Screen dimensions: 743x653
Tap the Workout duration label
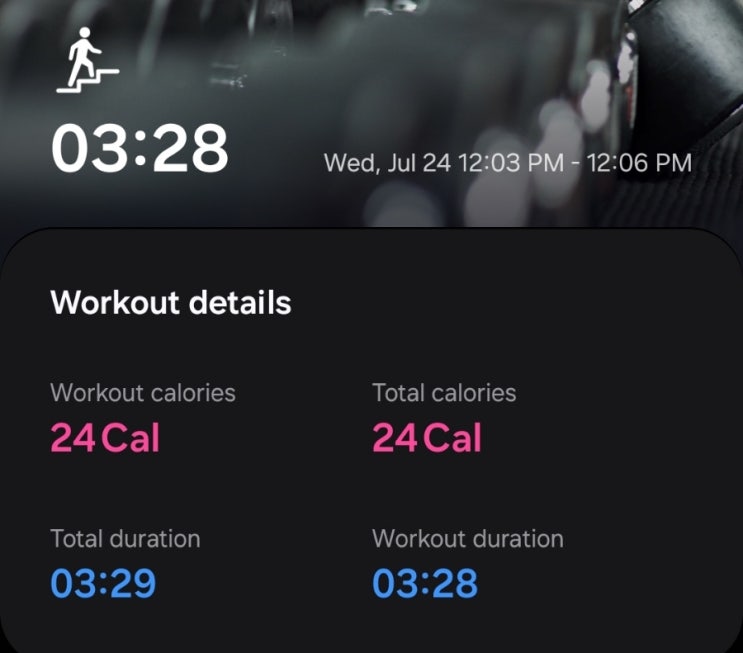click(x=468, y=539)
